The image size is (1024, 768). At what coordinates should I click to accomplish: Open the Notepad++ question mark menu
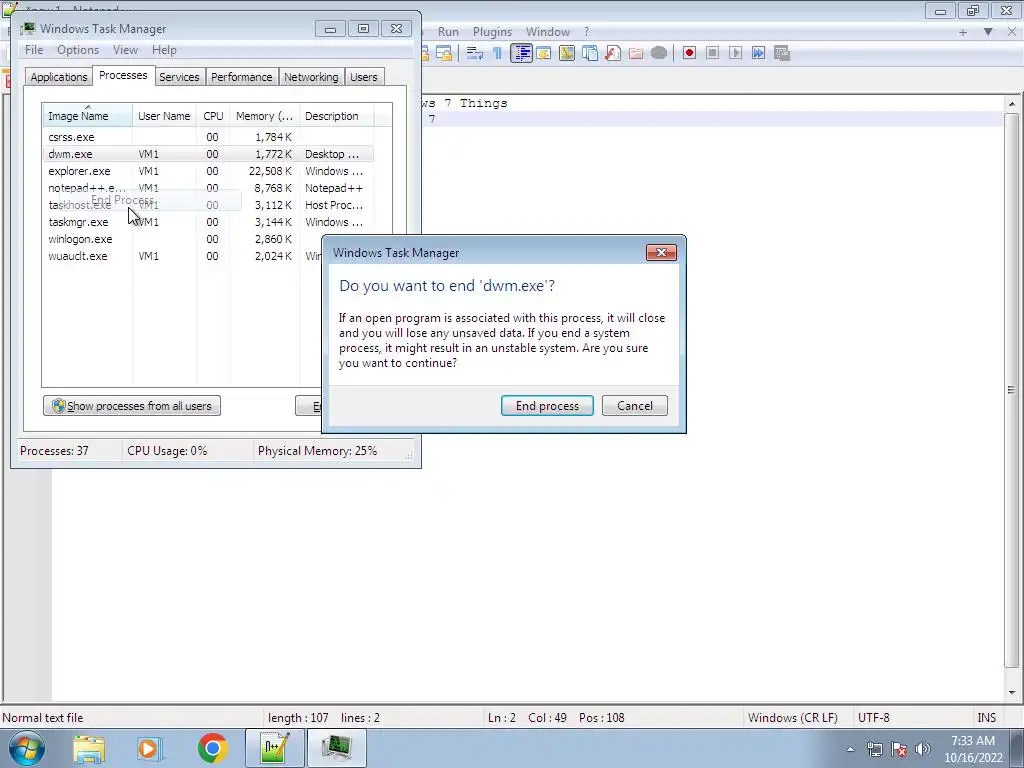pos(586,31)
